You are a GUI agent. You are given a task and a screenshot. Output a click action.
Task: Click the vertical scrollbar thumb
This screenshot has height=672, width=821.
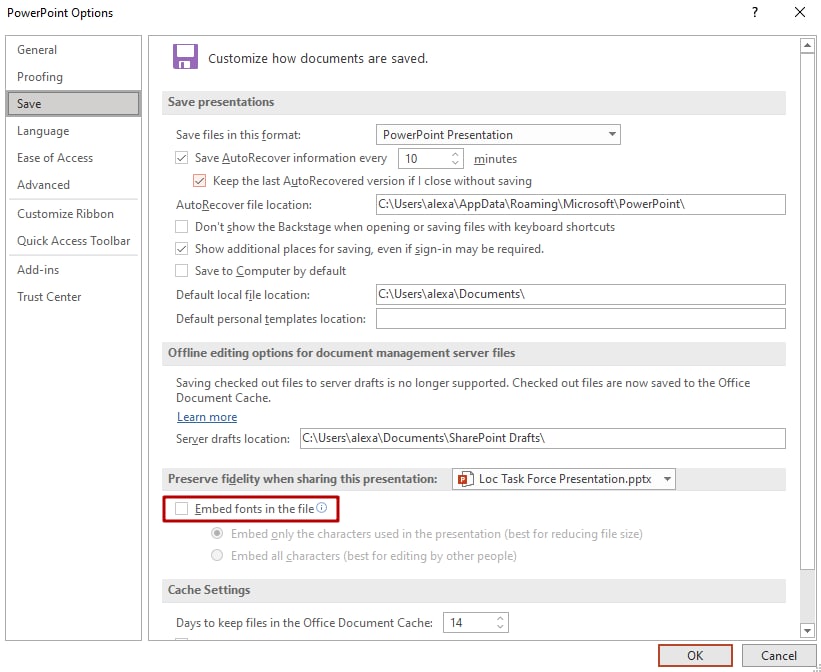pos(807,312)
